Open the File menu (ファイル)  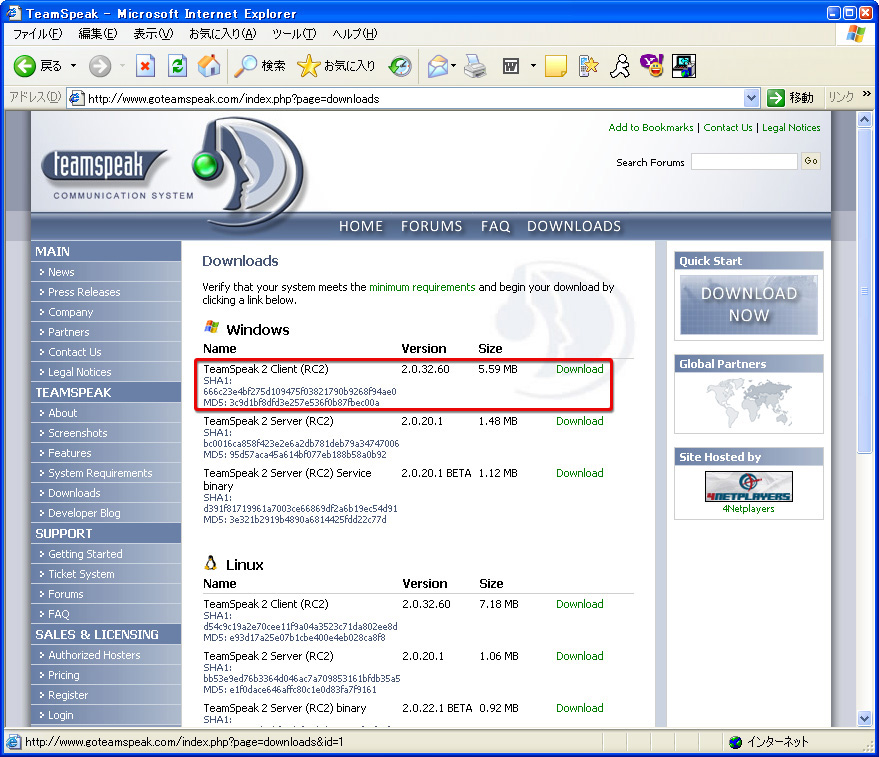point(37,34)
